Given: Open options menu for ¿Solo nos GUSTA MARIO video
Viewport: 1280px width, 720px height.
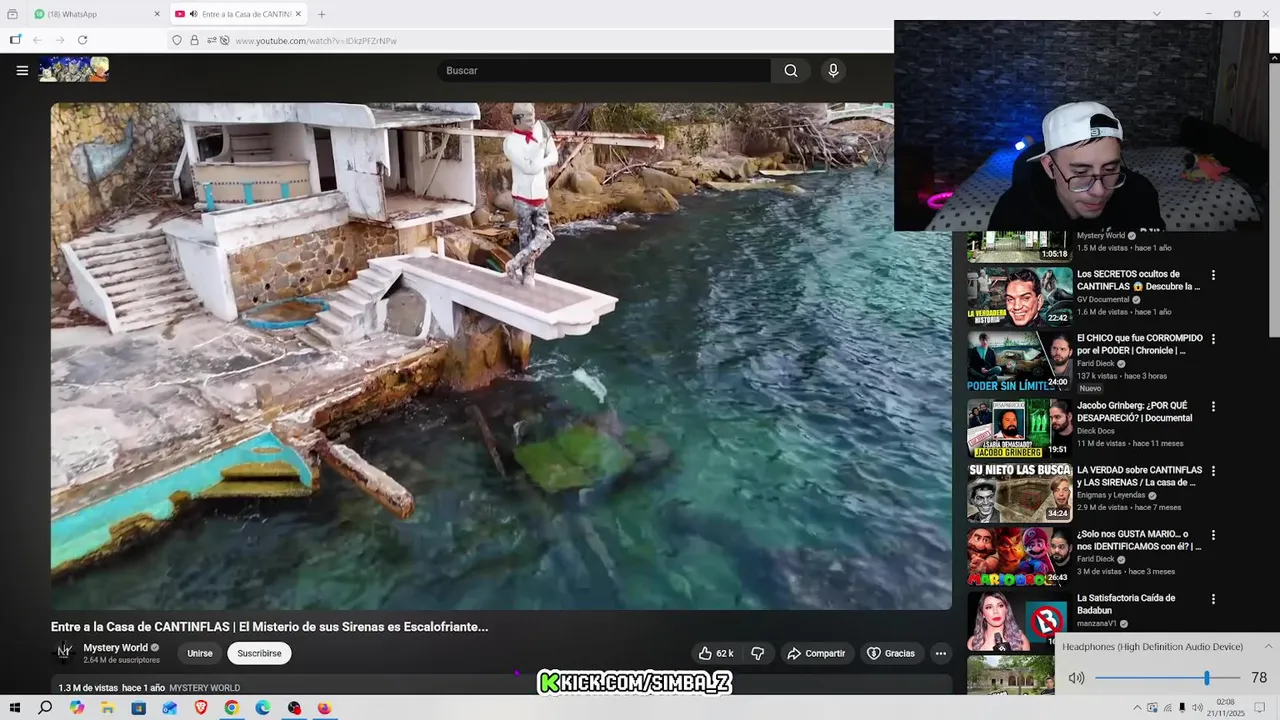Looking at the screenshot, I should 1213,535.
